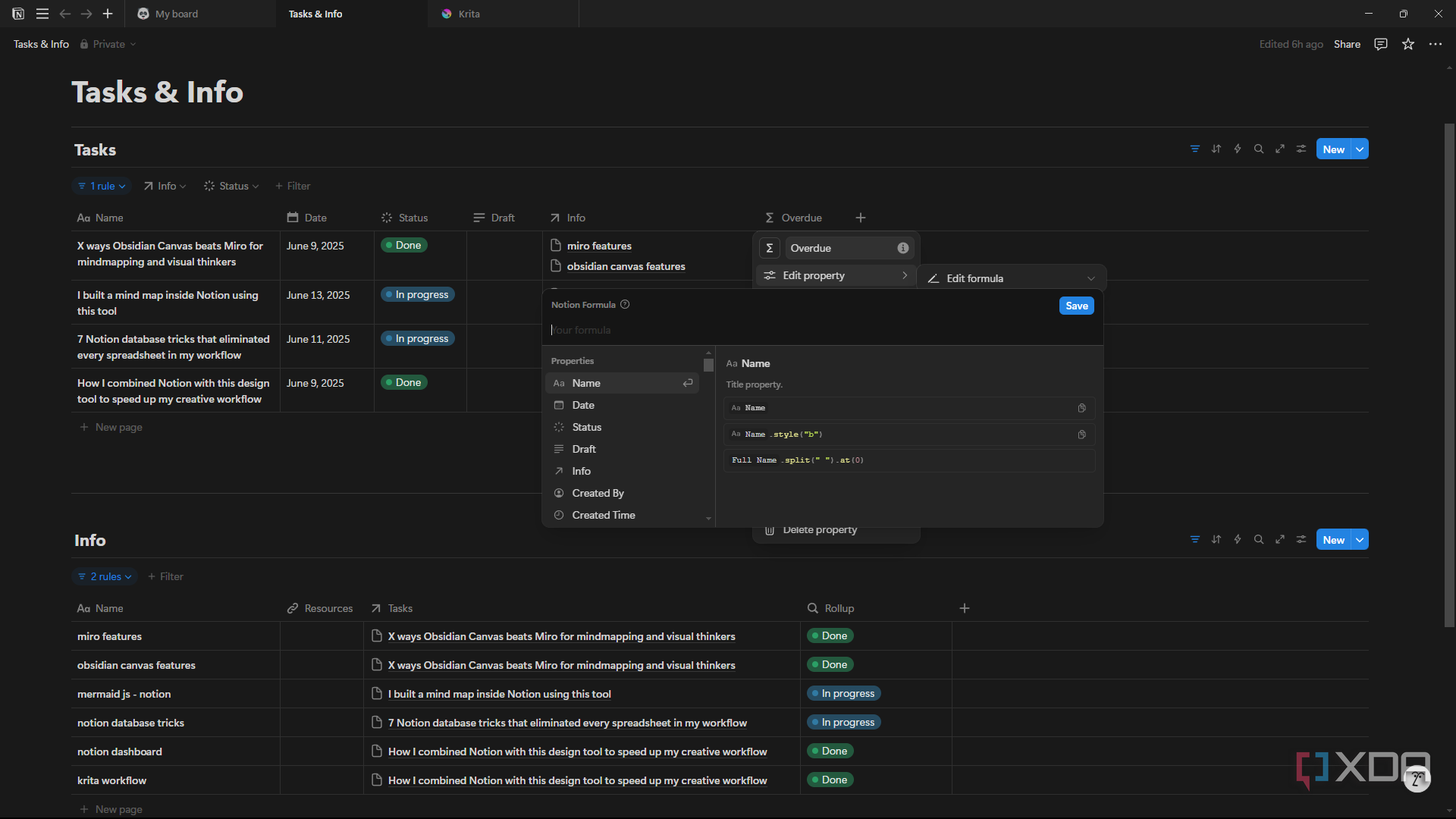Open the Info filter chip dropdown
Image resolution: width=1456 pixels, height=819 pixels.
[165, 186]
